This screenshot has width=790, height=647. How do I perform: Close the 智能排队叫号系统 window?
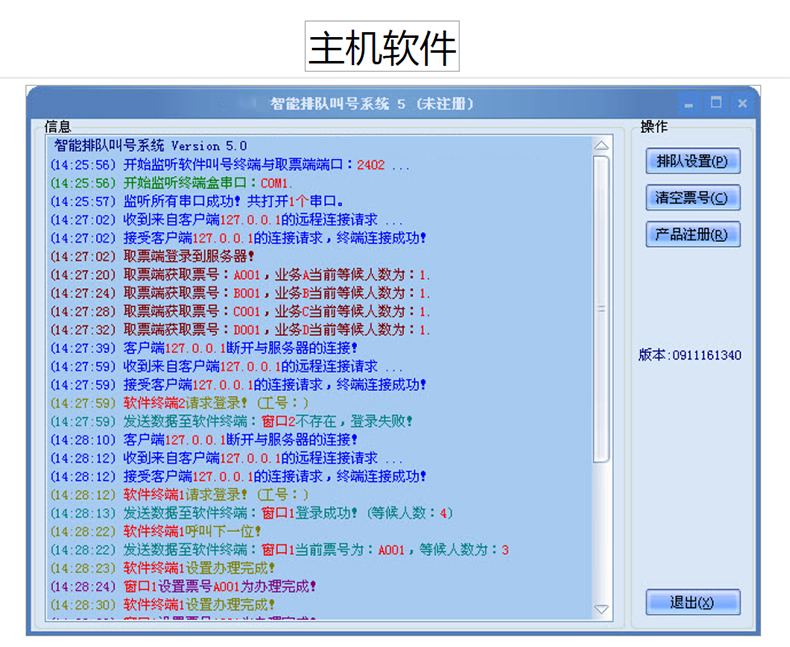[x=742, y=103]
